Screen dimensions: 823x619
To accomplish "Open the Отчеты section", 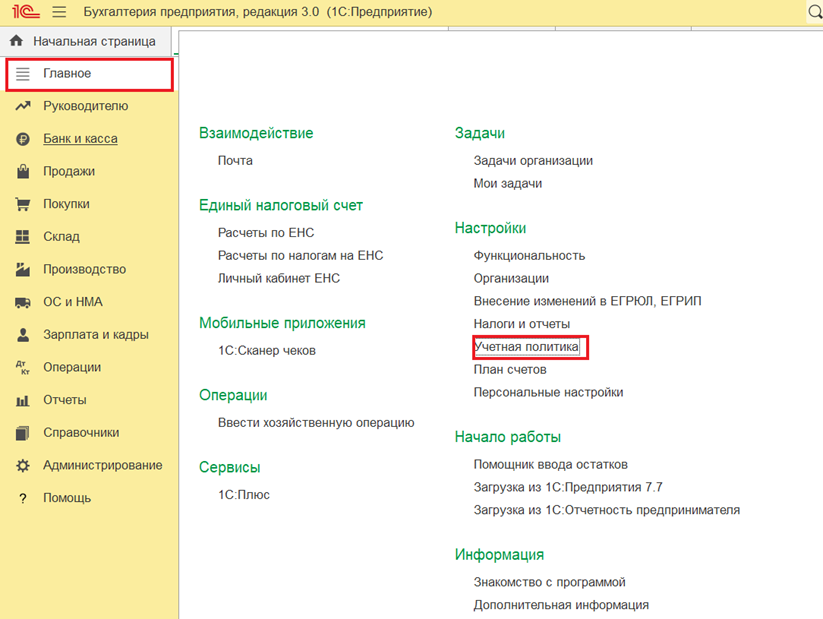I will coord(65,400).
